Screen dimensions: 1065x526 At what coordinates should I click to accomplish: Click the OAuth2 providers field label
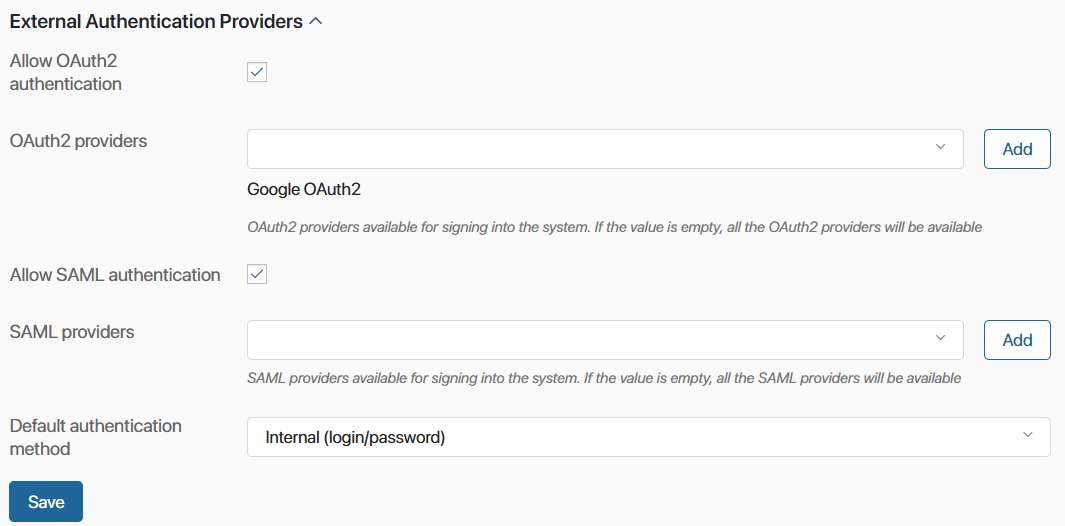[78, 141]
